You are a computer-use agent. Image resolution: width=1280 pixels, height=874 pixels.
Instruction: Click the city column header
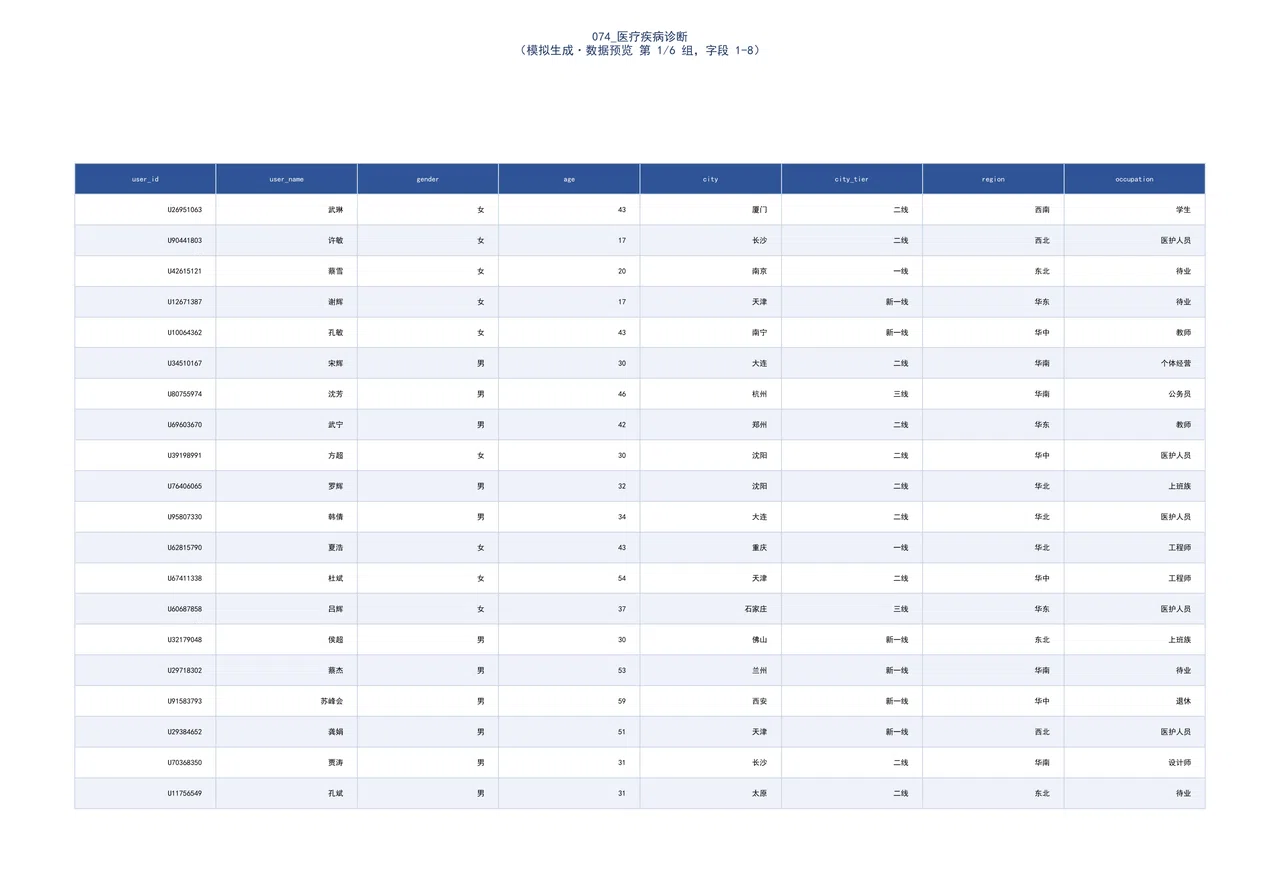(710, 179)
